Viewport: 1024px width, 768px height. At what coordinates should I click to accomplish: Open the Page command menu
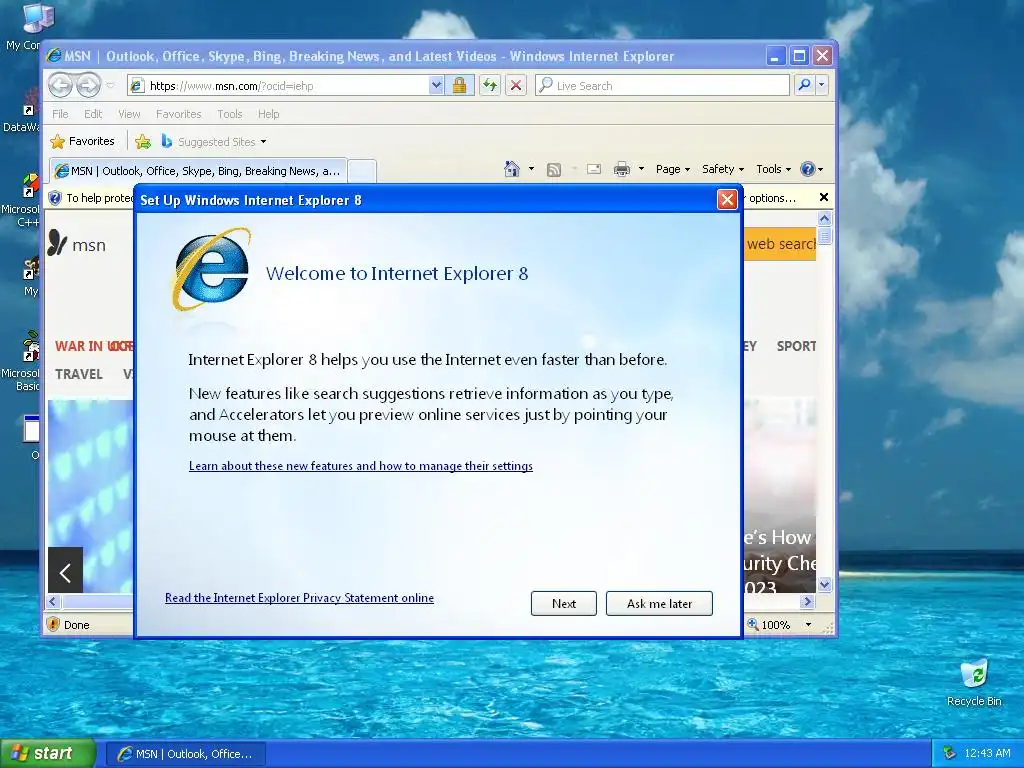pos(673,169)
